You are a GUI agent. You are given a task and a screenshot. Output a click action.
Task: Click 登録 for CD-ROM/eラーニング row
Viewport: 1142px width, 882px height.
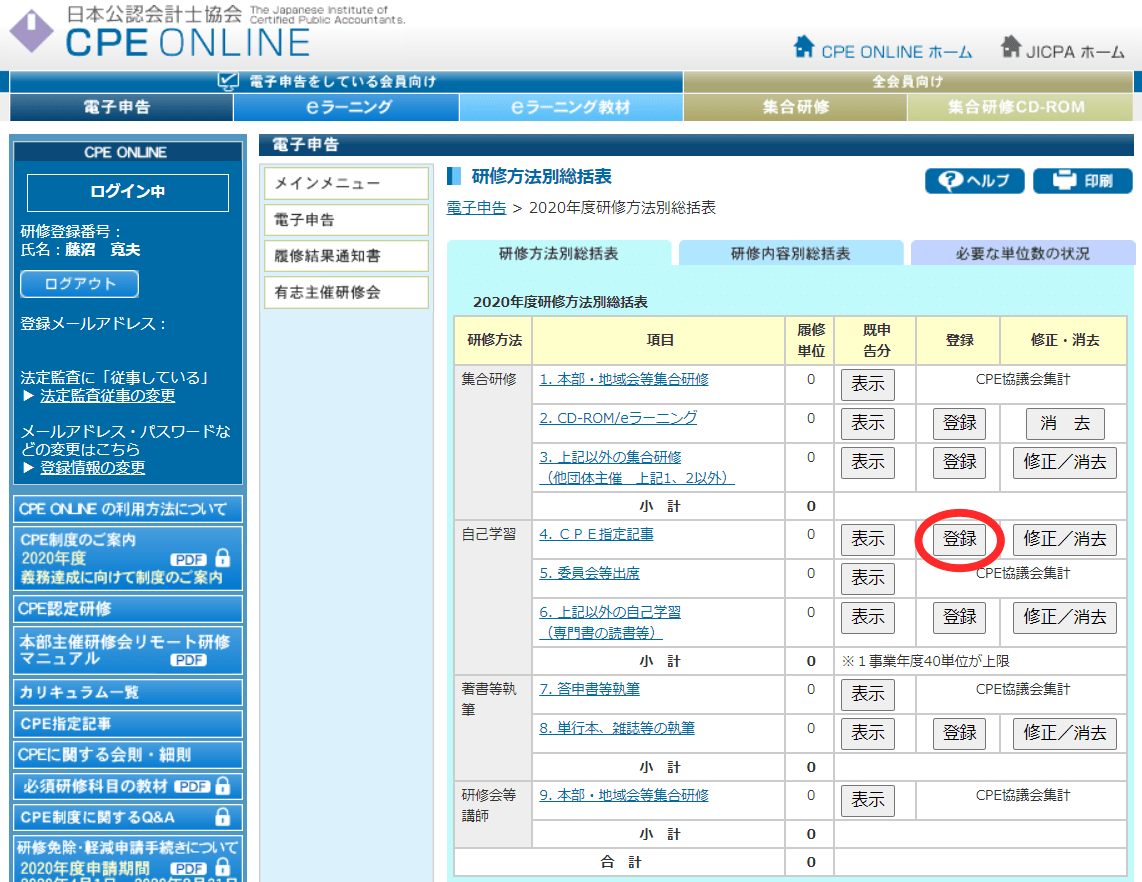[959, 423]
